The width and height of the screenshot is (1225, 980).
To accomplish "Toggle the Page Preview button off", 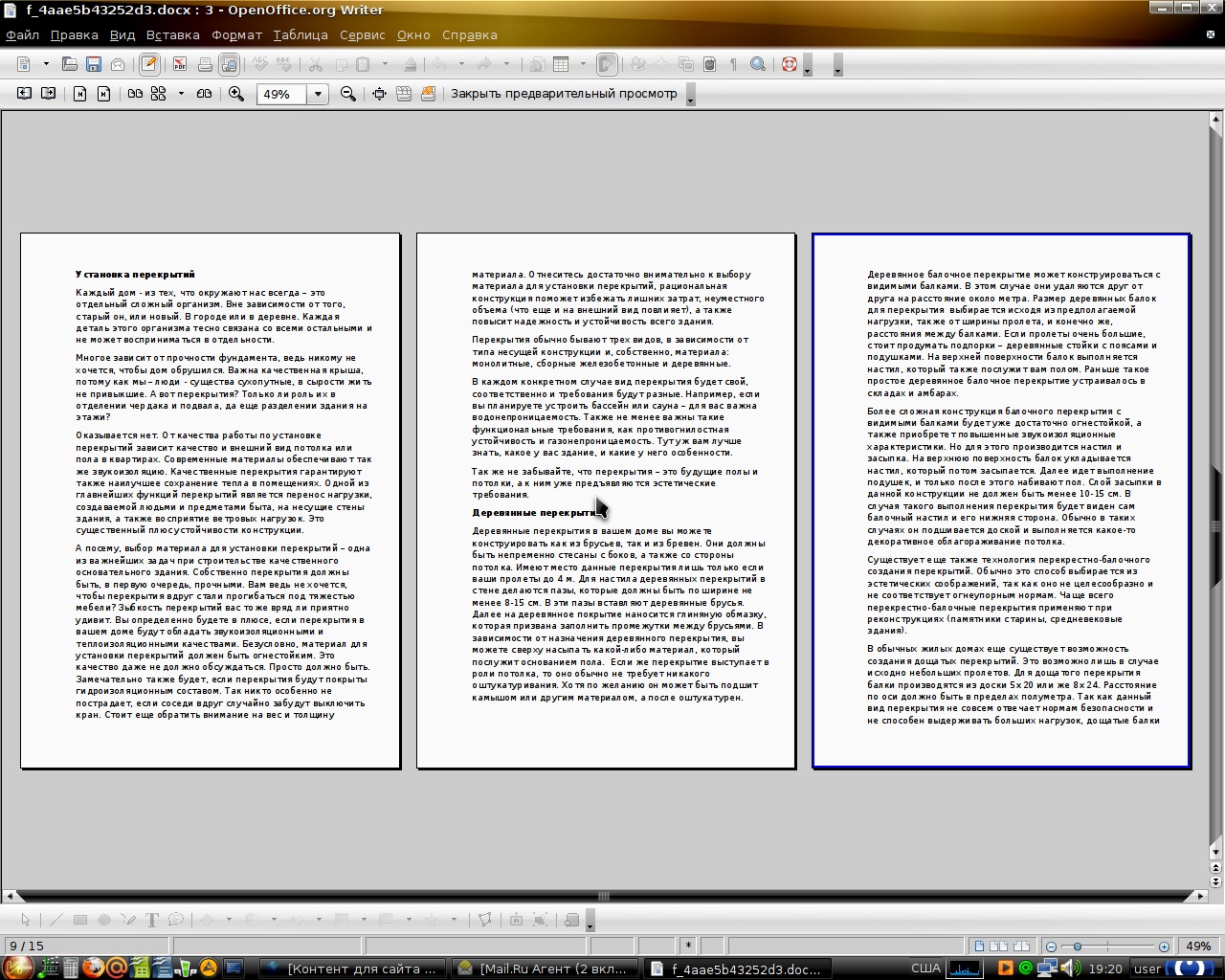I will tap(229, 65).
